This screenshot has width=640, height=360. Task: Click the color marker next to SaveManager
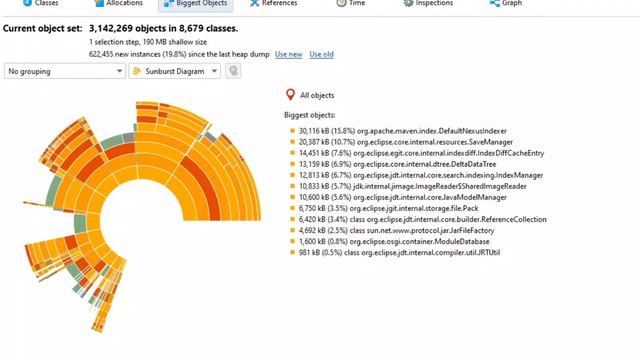pos(292,142)
